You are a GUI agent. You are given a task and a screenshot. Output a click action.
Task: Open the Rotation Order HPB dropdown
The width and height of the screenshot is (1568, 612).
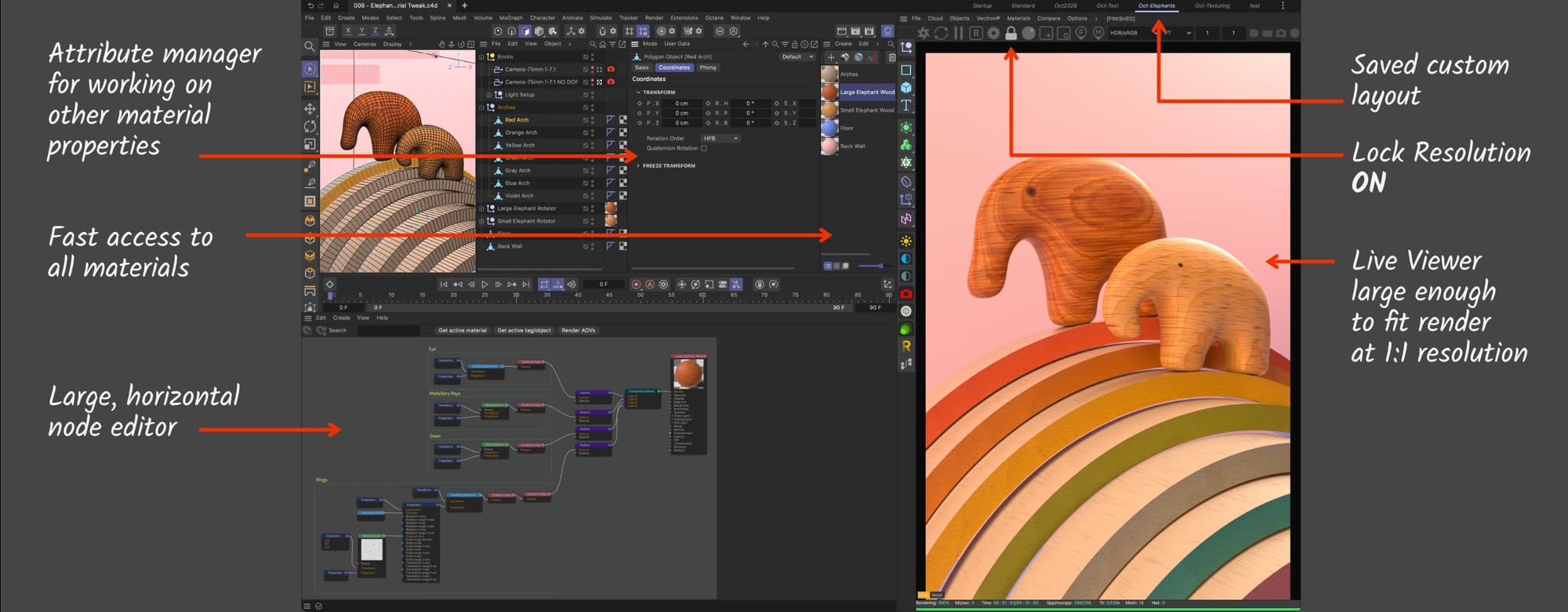point(720,139)
